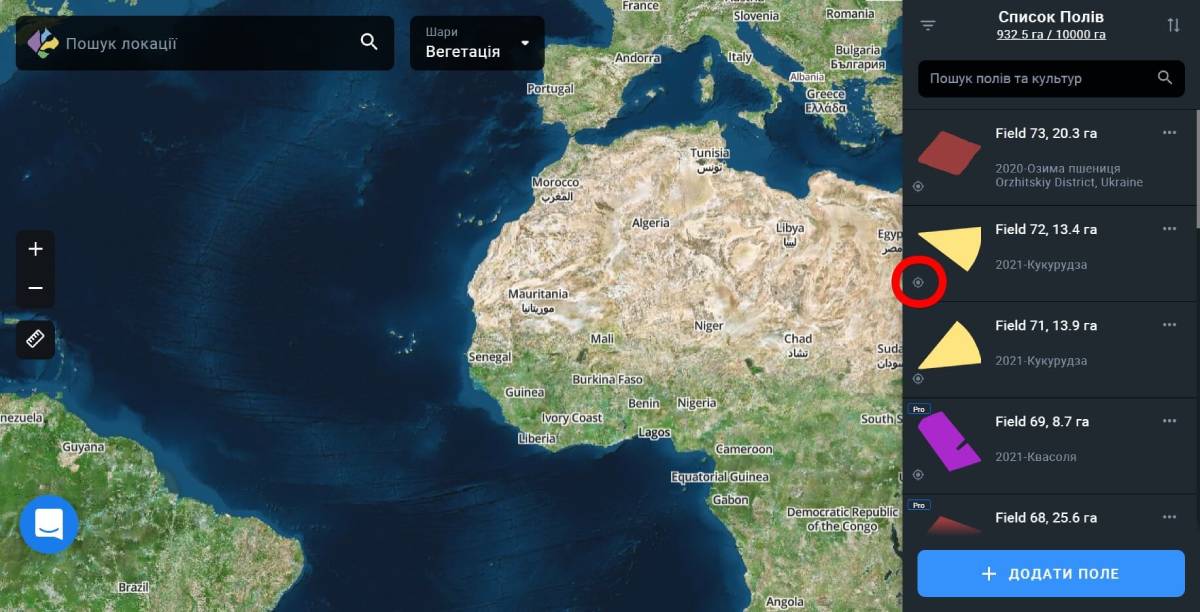The width and height of the screenshot is (1200, 612).
Task: Select Field 72 in the field list
Action: click(1046, 230)
